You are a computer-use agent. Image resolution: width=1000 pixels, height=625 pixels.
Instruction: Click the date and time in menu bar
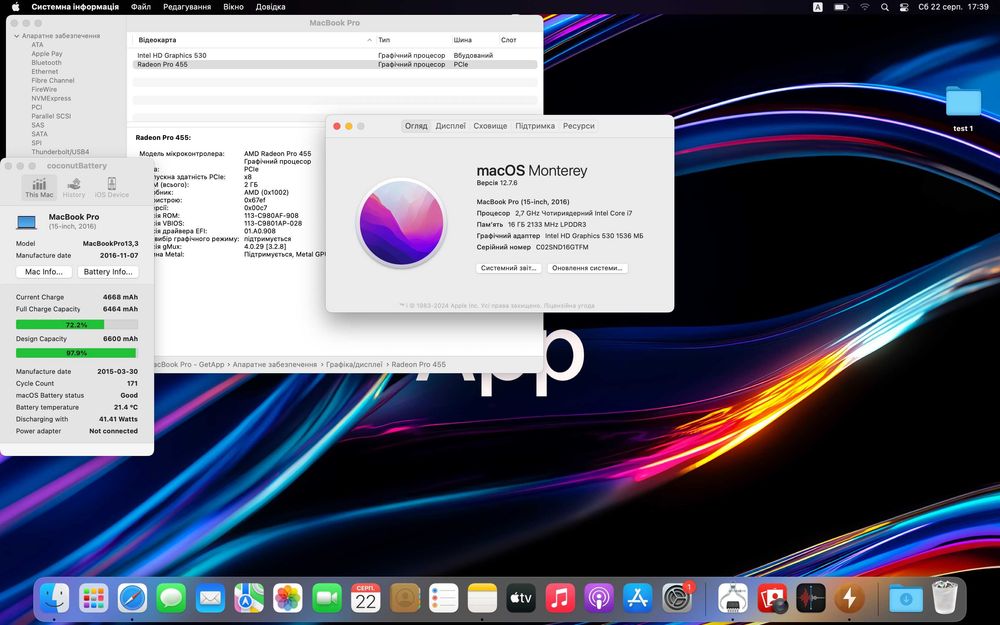pos(953,7)
